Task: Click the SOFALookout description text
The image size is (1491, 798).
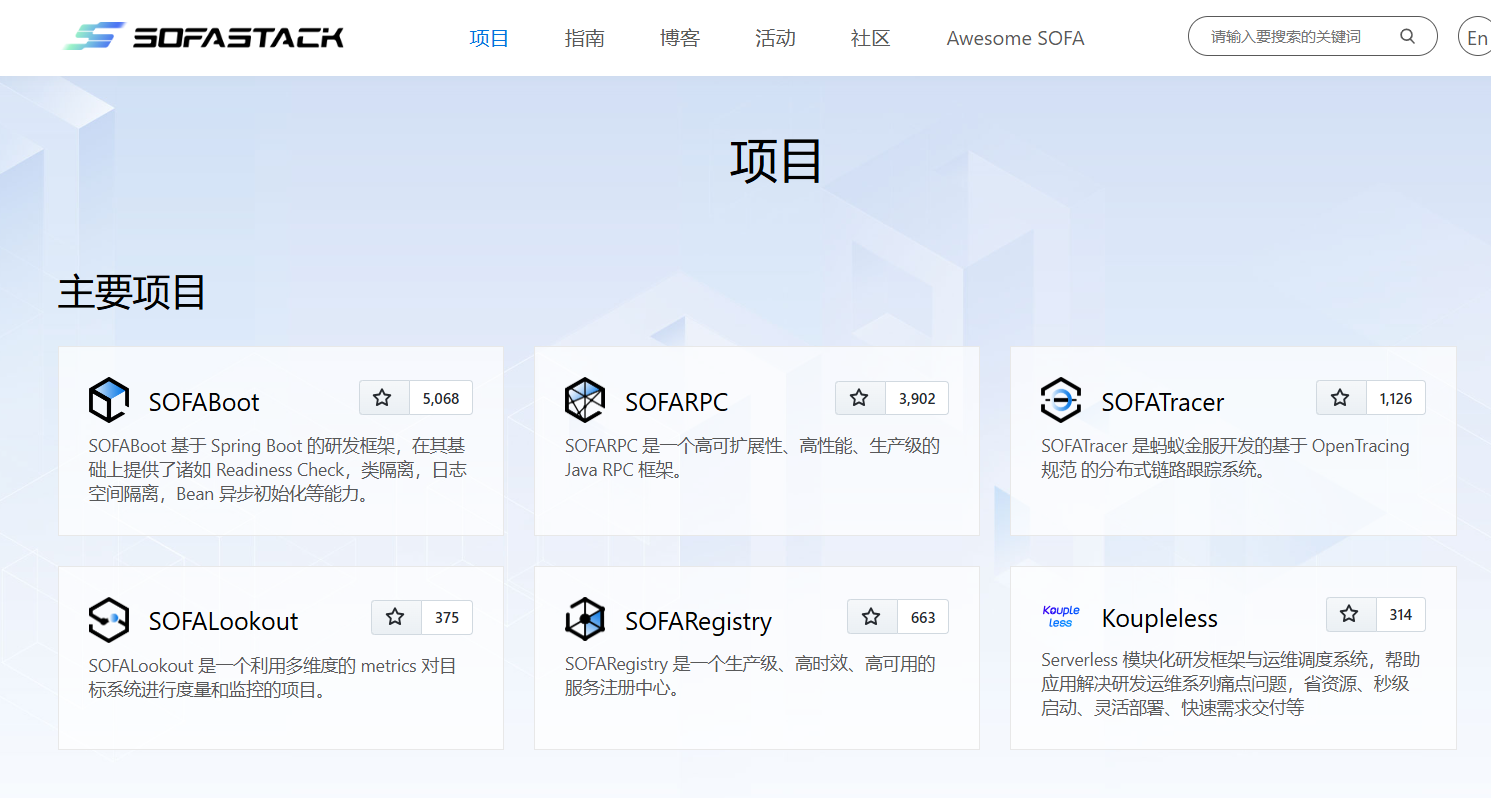Action: (x=272, y=677)
